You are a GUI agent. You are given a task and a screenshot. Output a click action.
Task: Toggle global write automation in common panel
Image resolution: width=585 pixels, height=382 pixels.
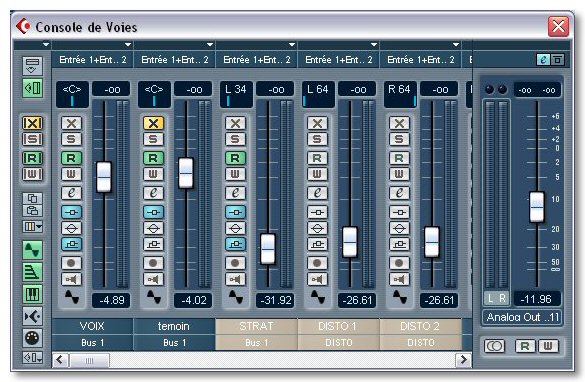32,174
